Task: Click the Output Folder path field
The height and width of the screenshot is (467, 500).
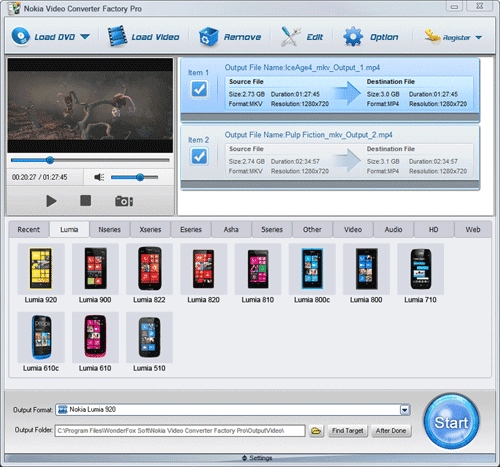Action: coord(180,431)
